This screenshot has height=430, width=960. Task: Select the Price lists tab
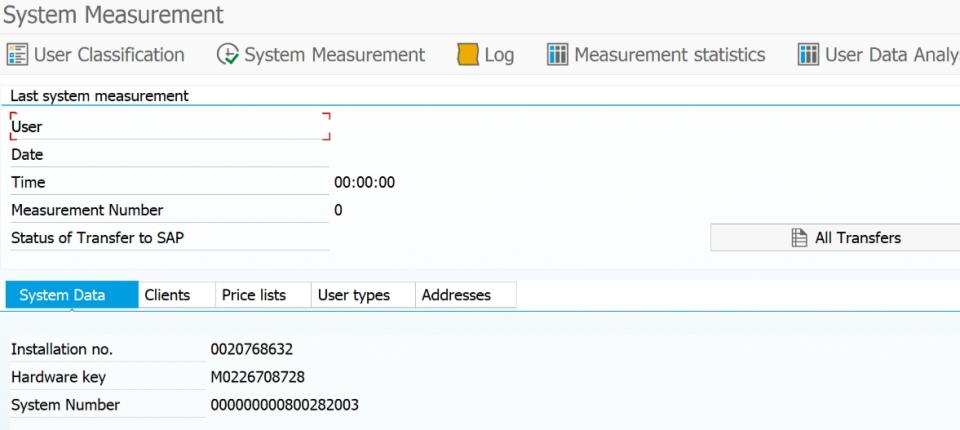[253, 295]
